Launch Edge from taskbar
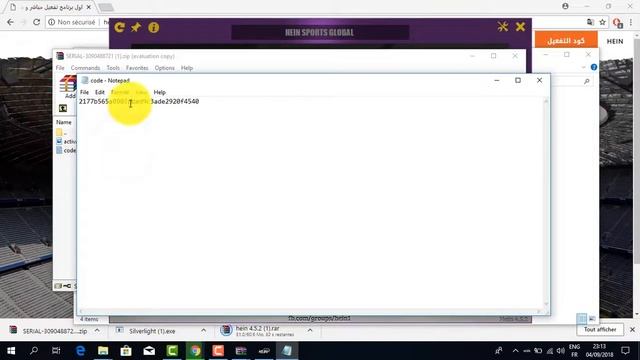Viewport: 640px width, 360px height. 80,351
